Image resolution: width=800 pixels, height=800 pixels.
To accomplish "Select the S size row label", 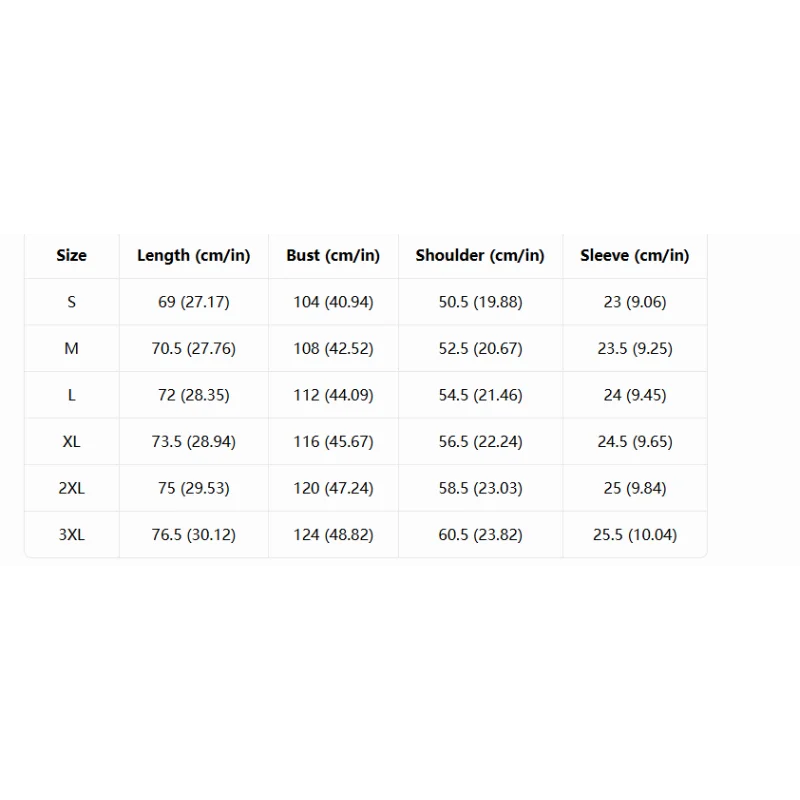I will point(71,302).
